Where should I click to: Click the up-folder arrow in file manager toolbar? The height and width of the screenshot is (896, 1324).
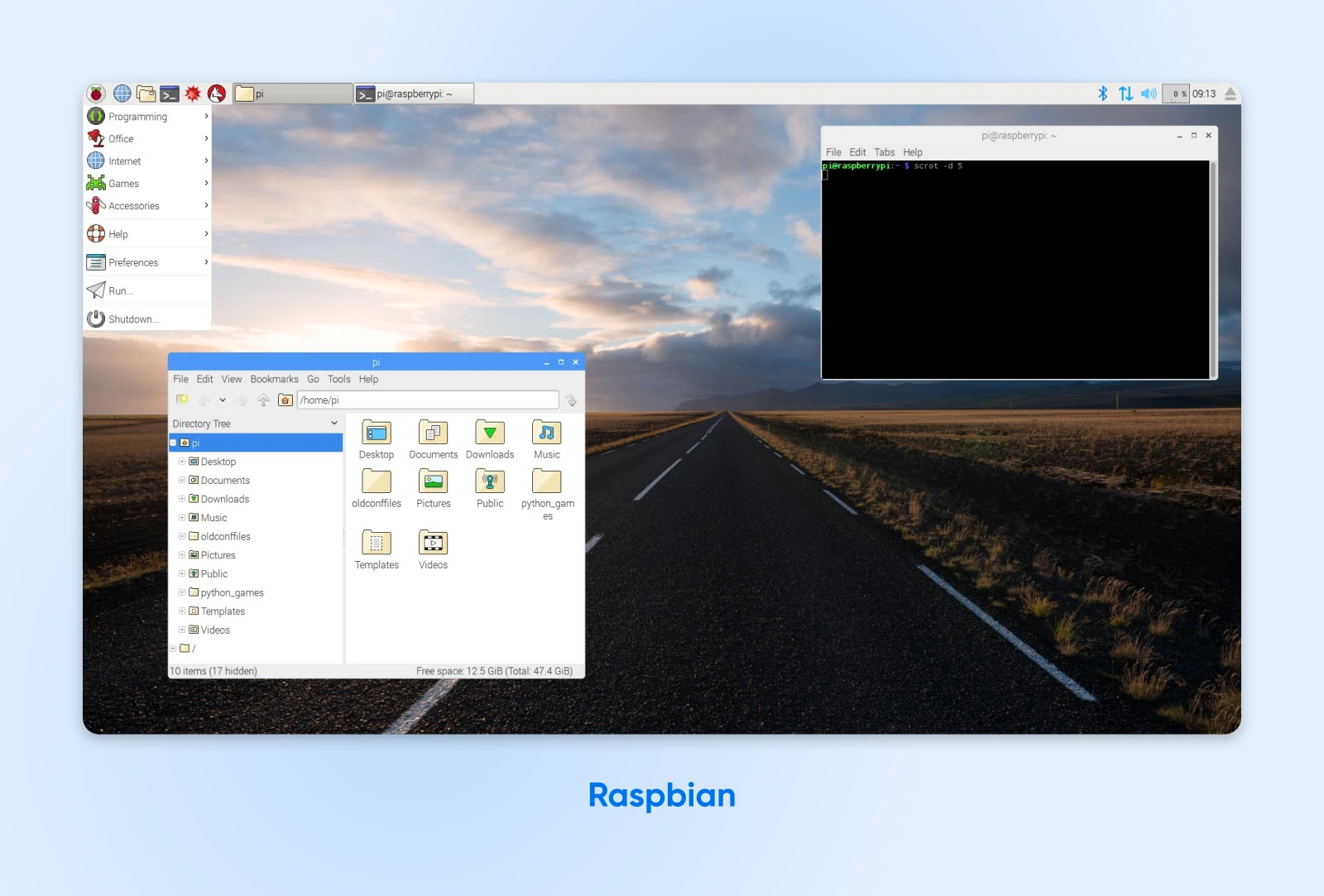[263, 400]
